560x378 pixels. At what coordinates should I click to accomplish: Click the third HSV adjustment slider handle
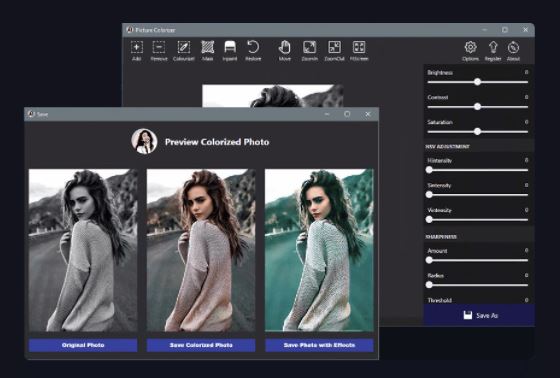coord(429,220)
